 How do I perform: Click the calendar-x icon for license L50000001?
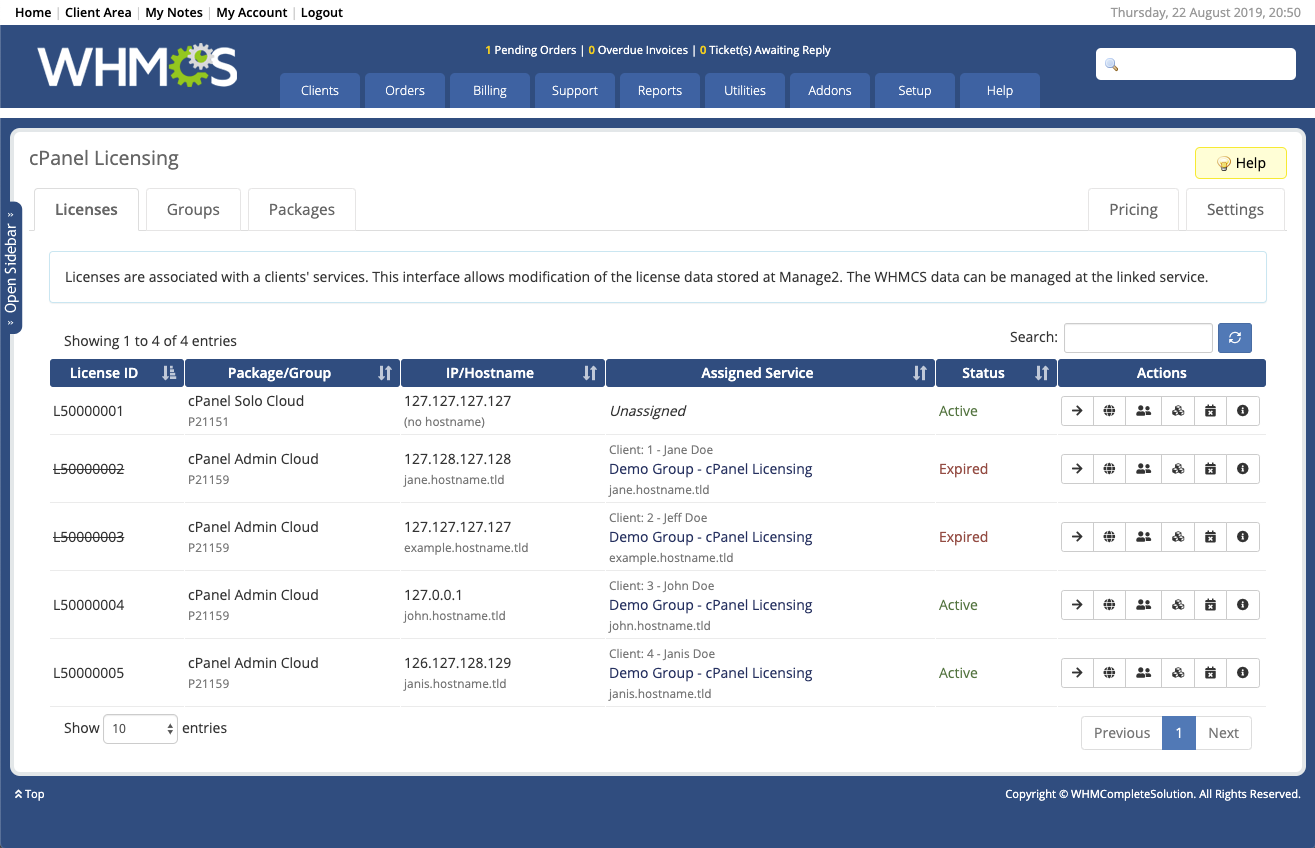[1210, 411]
